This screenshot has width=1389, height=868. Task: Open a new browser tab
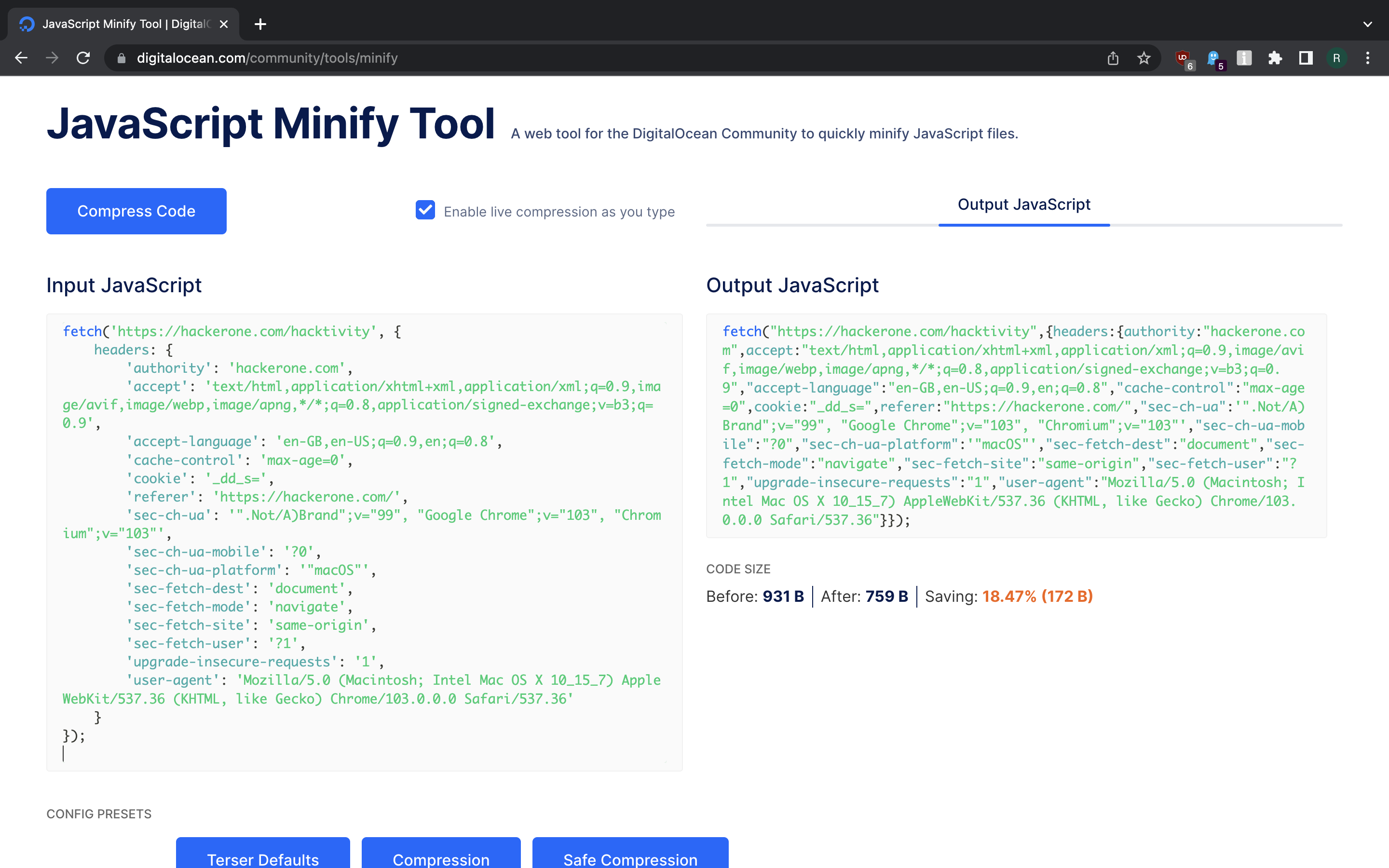pyautogui.click(x=260, y=24)
